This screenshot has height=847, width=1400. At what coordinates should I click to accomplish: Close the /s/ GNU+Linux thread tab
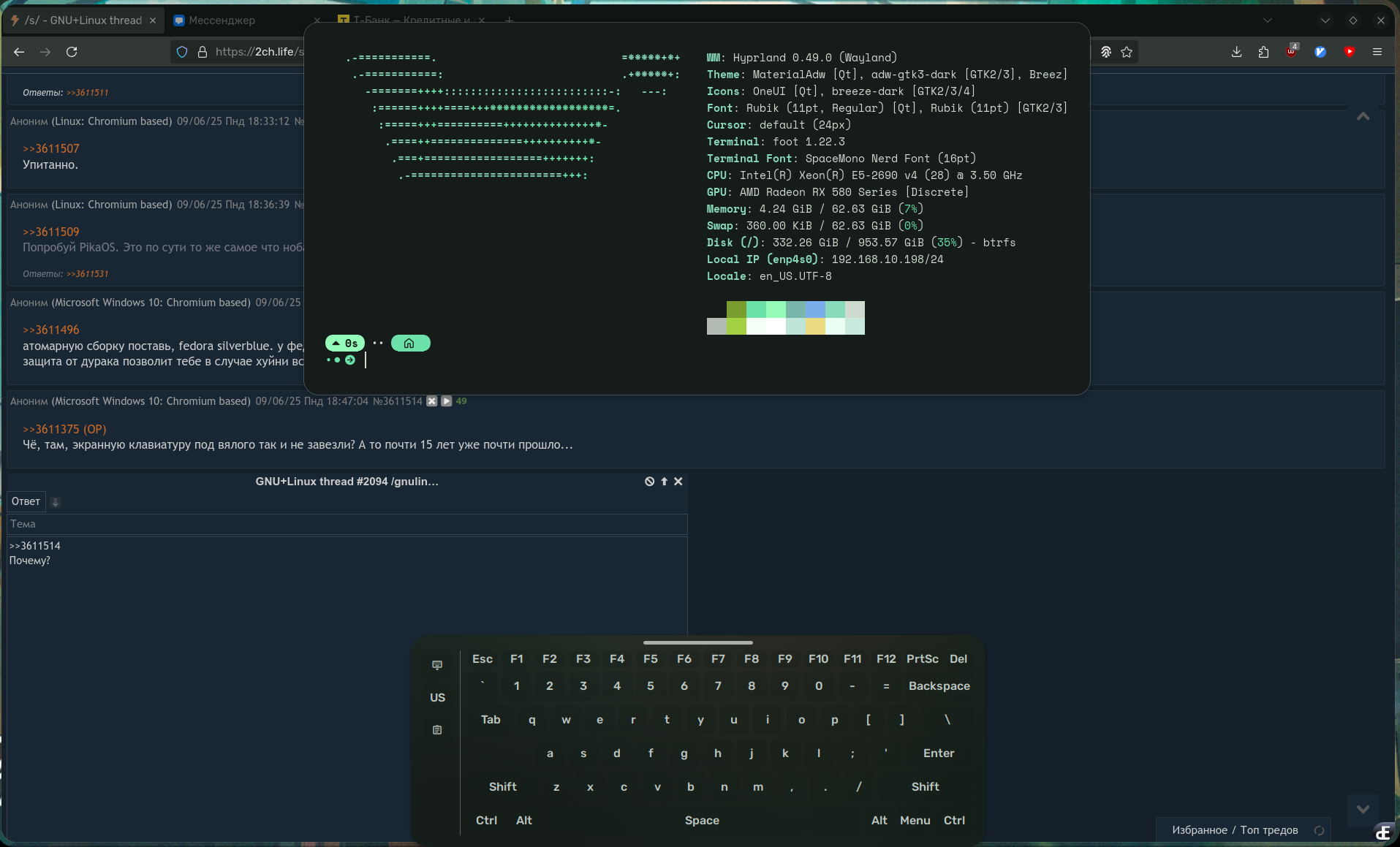[x=153, y=20]
